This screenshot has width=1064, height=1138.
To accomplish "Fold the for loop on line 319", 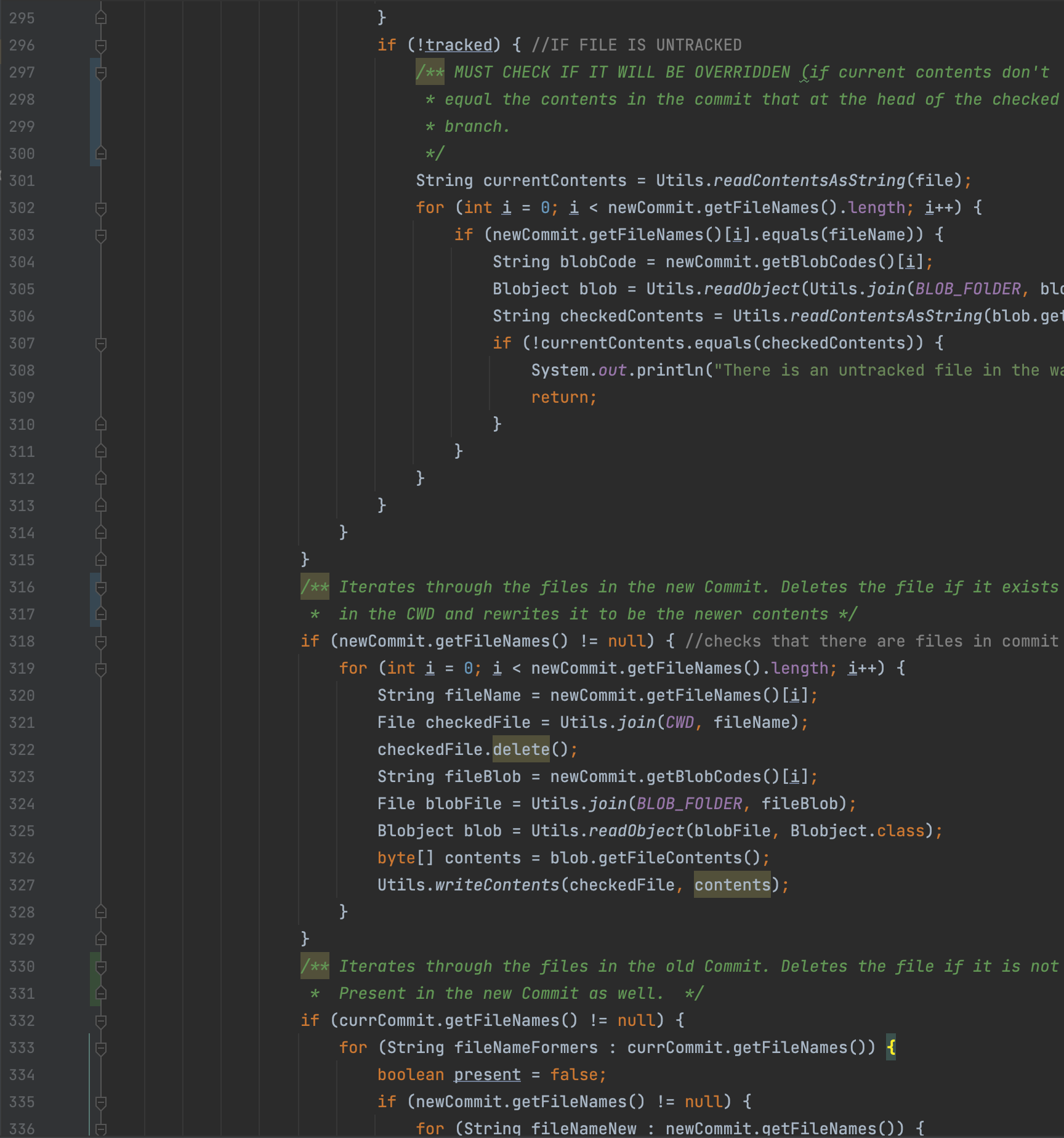I will coord(101,669).
